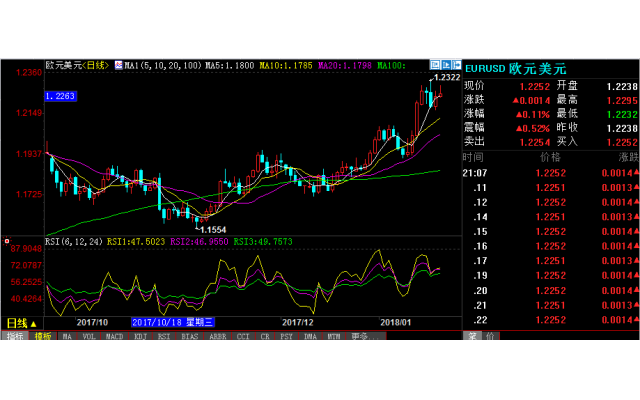Click the small red marker icon beside RSI panel
This screenshot has height=400, width=640.
click(7, 241)
